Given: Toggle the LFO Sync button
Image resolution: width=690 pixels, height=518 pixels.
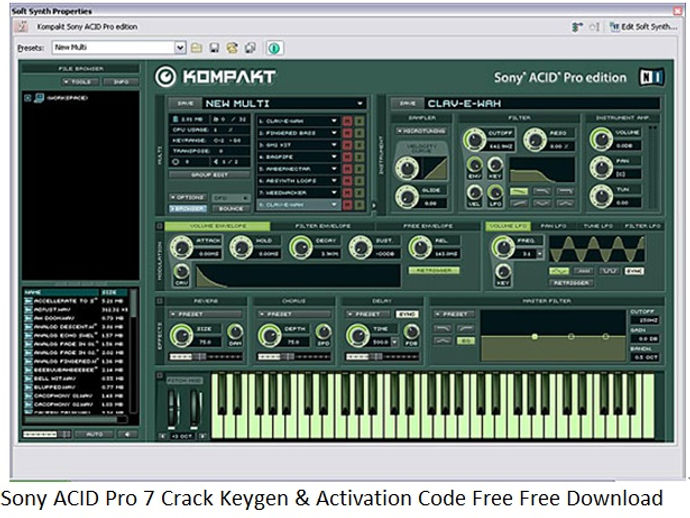Looking at the screenshot, I should click(634, 271).
